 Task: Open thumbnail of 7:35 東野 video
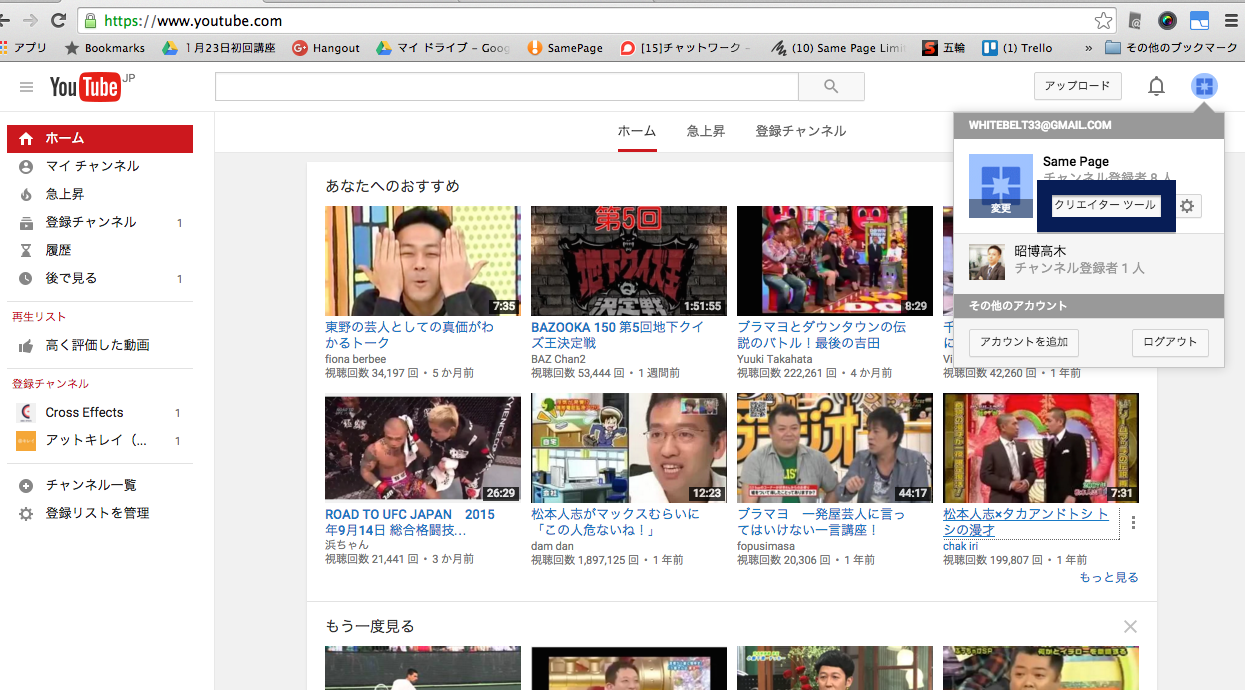[423, 261]
